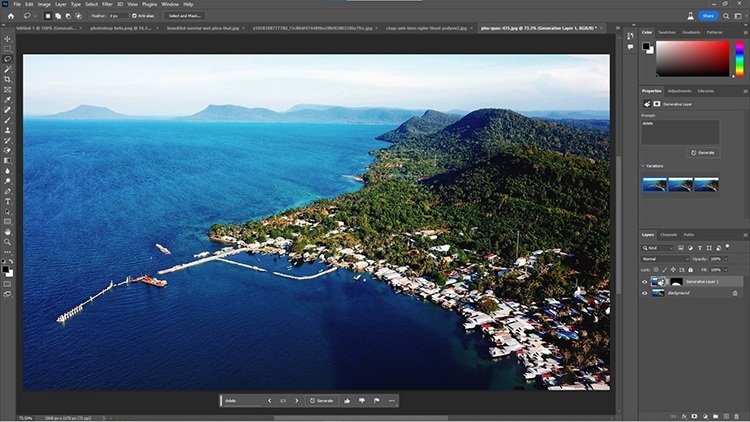Open the search magnifier next to Share
Image resolution: width=750 pixels, height=422 pixels.
pos(726,16)
